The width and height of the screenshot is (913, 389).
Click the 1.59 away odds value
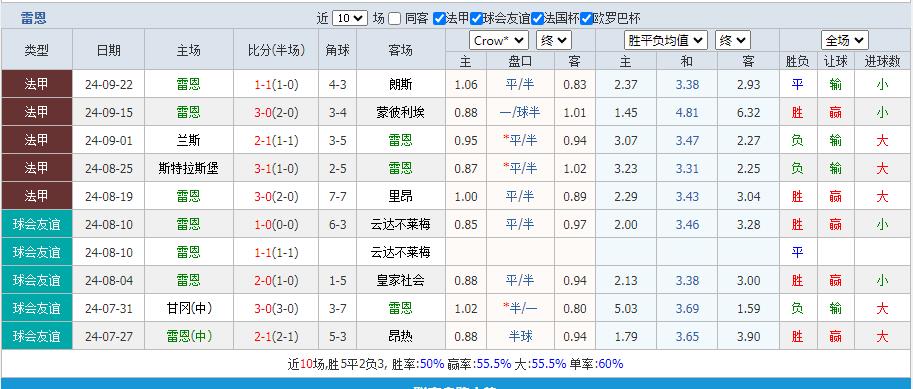(748, 308)
